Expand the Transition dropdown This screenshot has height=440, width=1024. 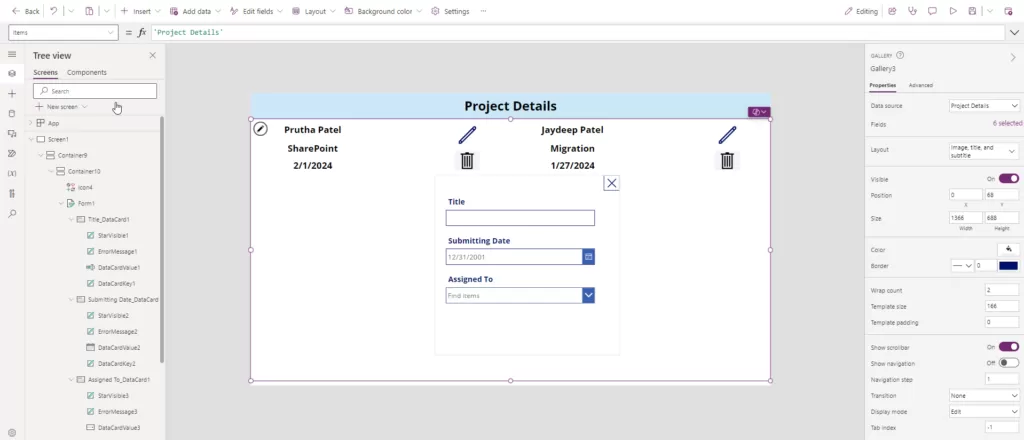[984, 395]
